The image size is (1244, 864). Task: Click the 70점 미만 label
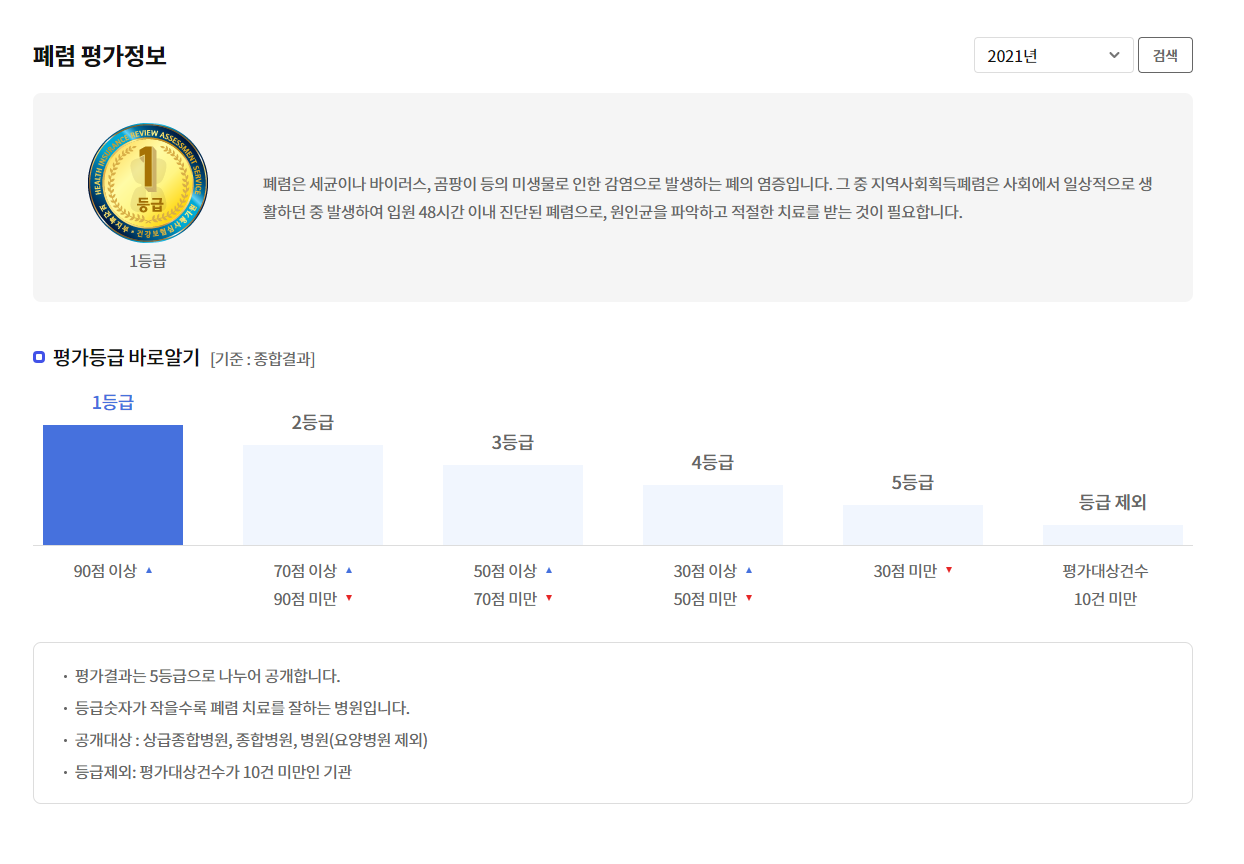click(x=505, y=599)
